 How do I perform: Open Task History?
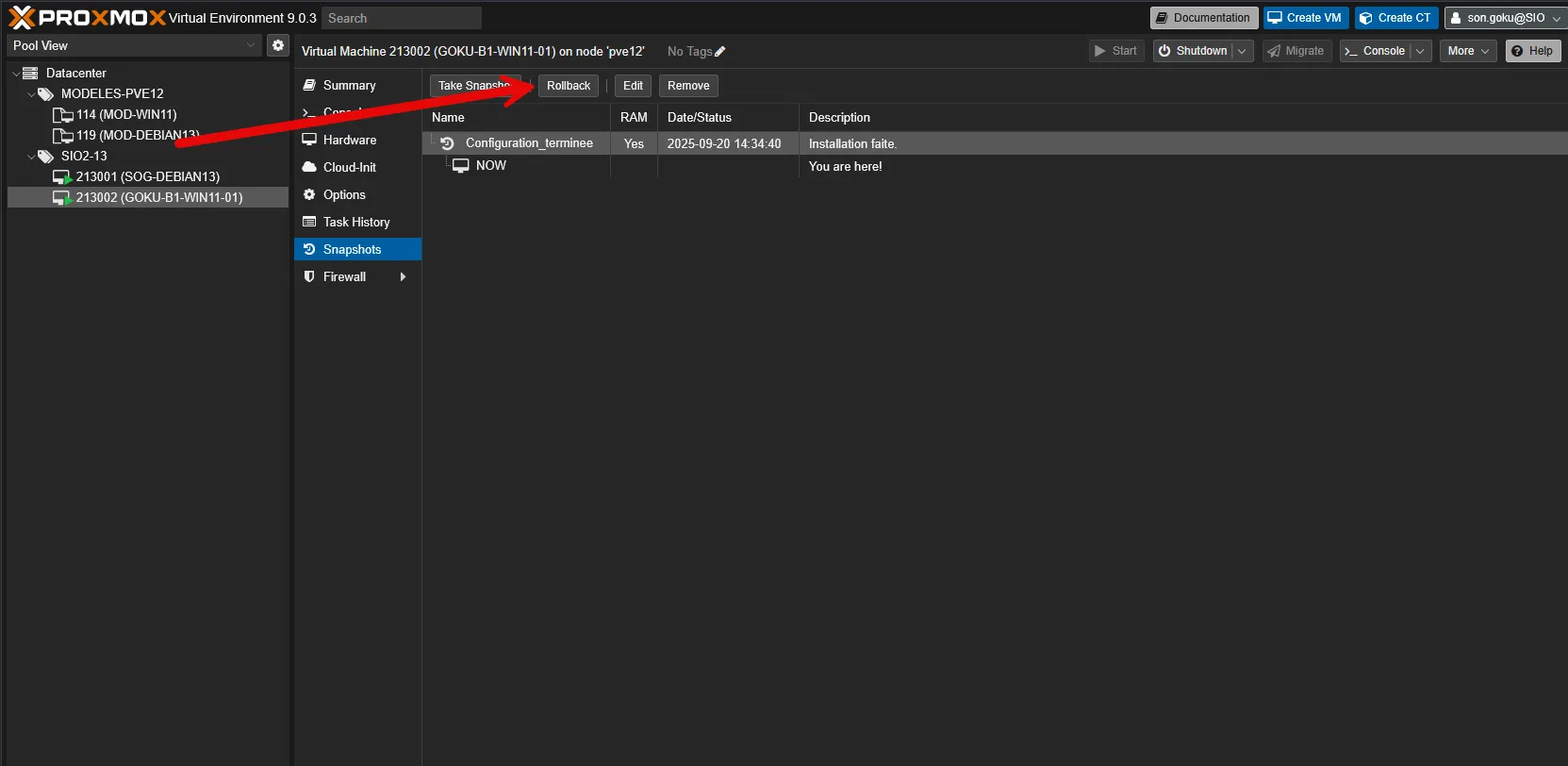point(355,222)
